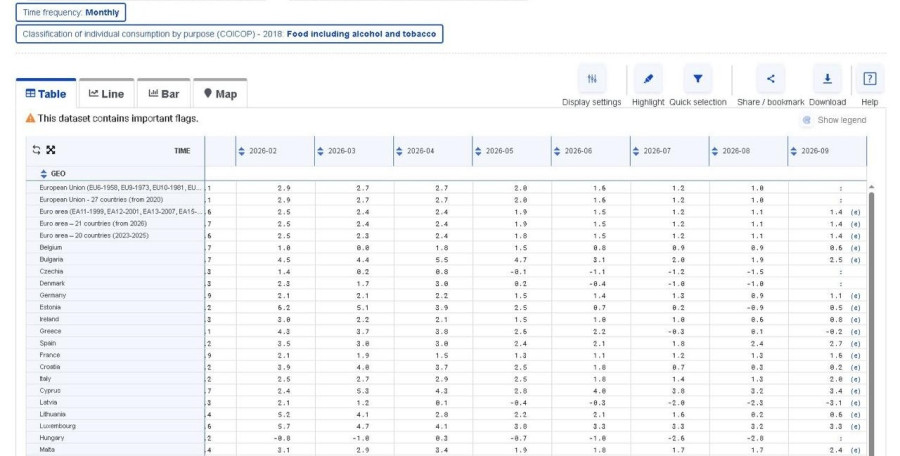The width and height of the screenshot is (900, 456).
Task: Click Latvia's 2026-09 value -3.1
Action: 834,403
